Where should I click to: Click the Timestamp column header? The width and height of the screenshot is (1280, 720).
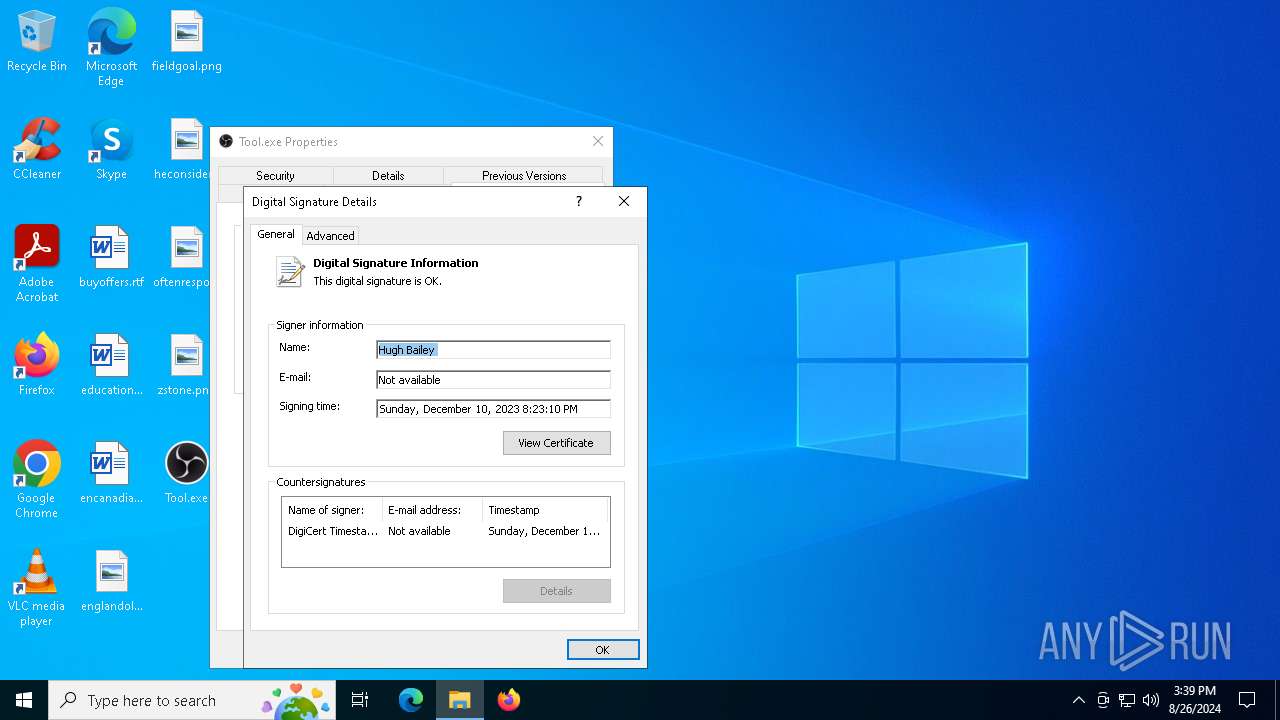point(546,510)
